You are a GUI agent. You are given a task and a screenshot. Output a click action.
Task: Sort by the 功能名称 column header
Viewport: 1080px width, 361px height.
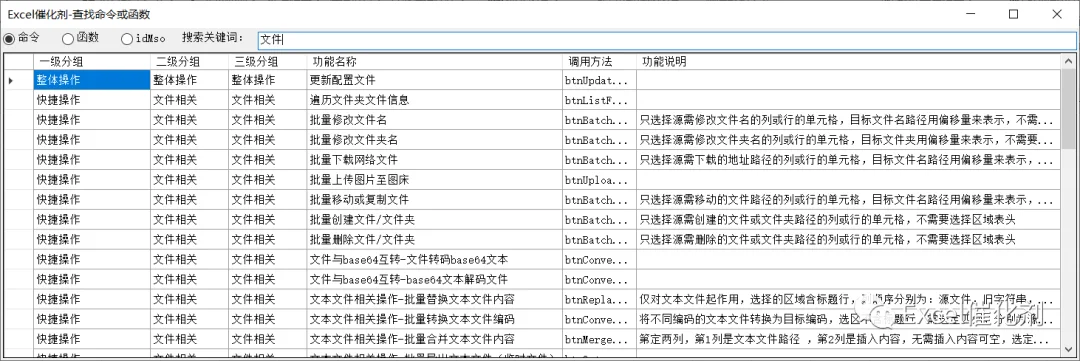pyautogui.click(x=435, y=61)
